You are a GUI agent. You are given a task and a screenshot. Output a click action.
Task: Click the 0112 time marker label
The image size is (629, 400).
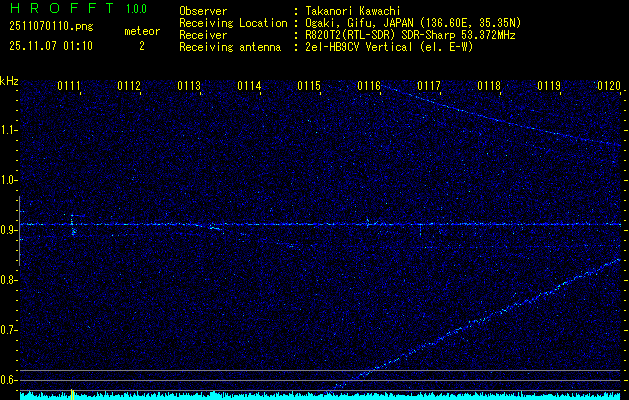pyautogui.click(x=129, y=86)
